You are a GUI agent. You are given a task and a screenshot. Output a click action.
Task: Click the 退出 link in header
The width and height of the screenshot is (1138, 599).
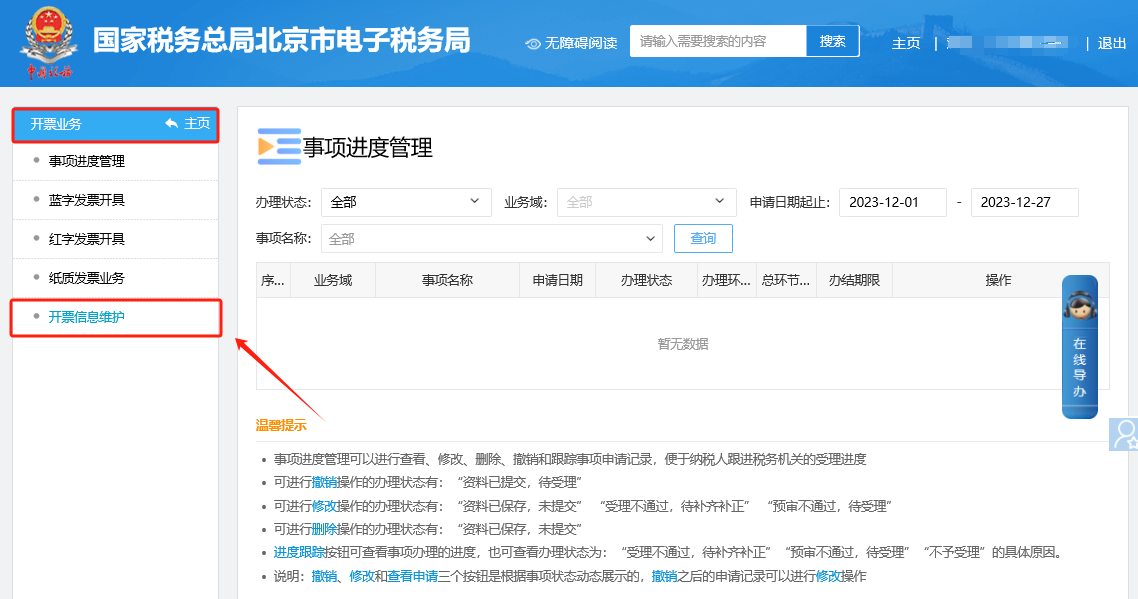point(1111,44)
